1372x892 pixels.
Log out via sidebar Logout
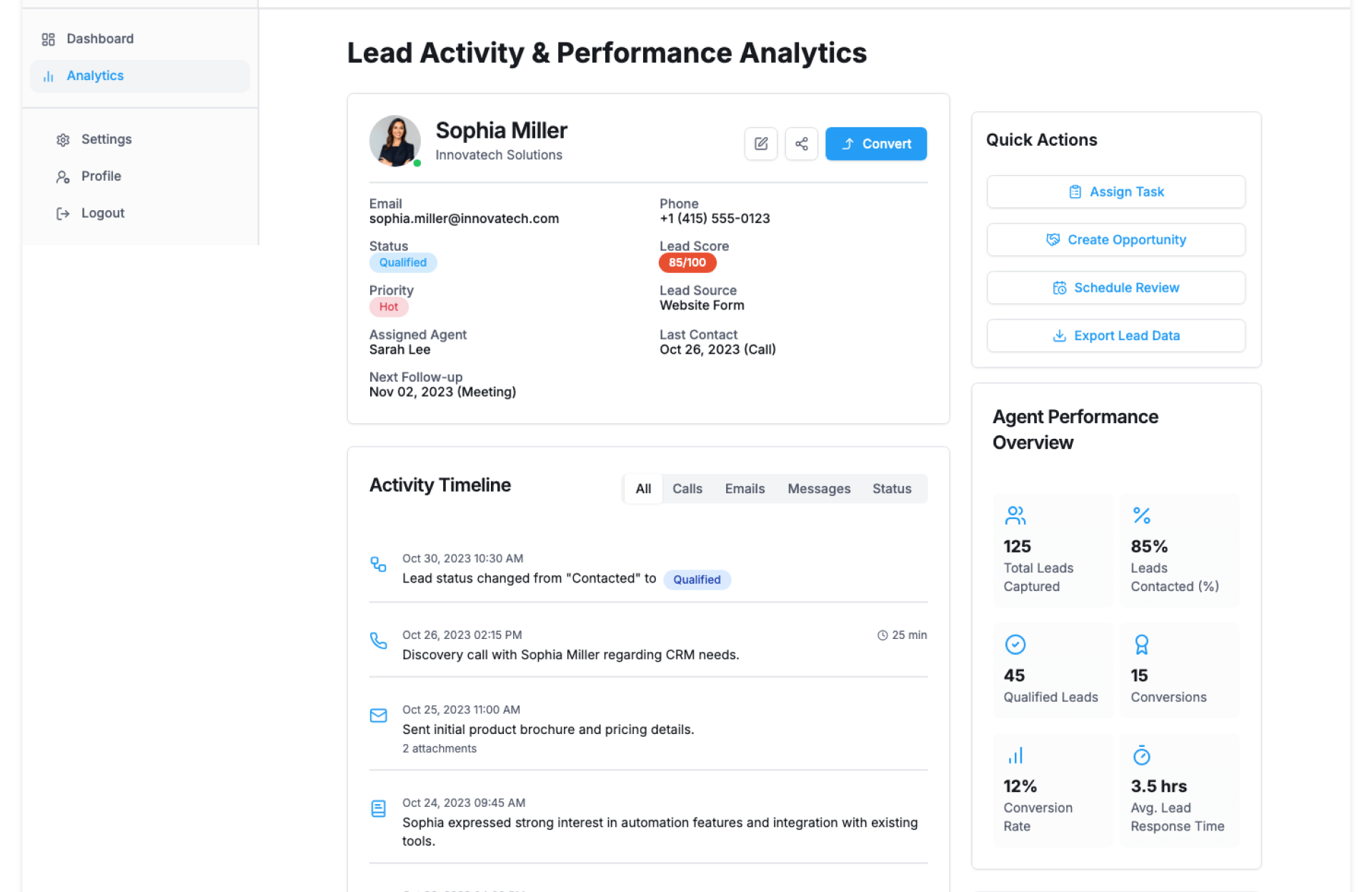tap(102, 213)
